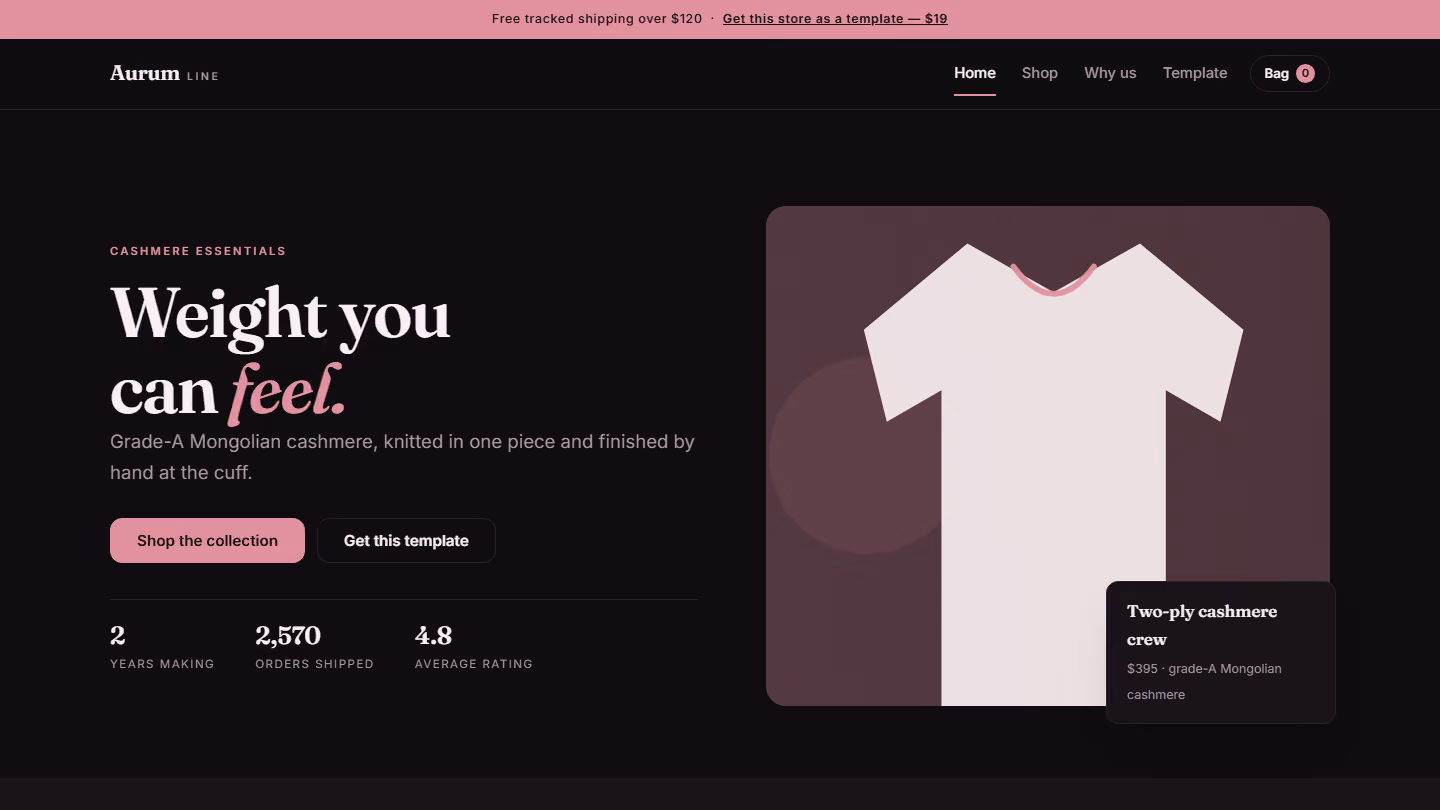Follow the 'Get this store as a template — $19' link
This screenshot has height=810, width=1440.
point(835,19)
